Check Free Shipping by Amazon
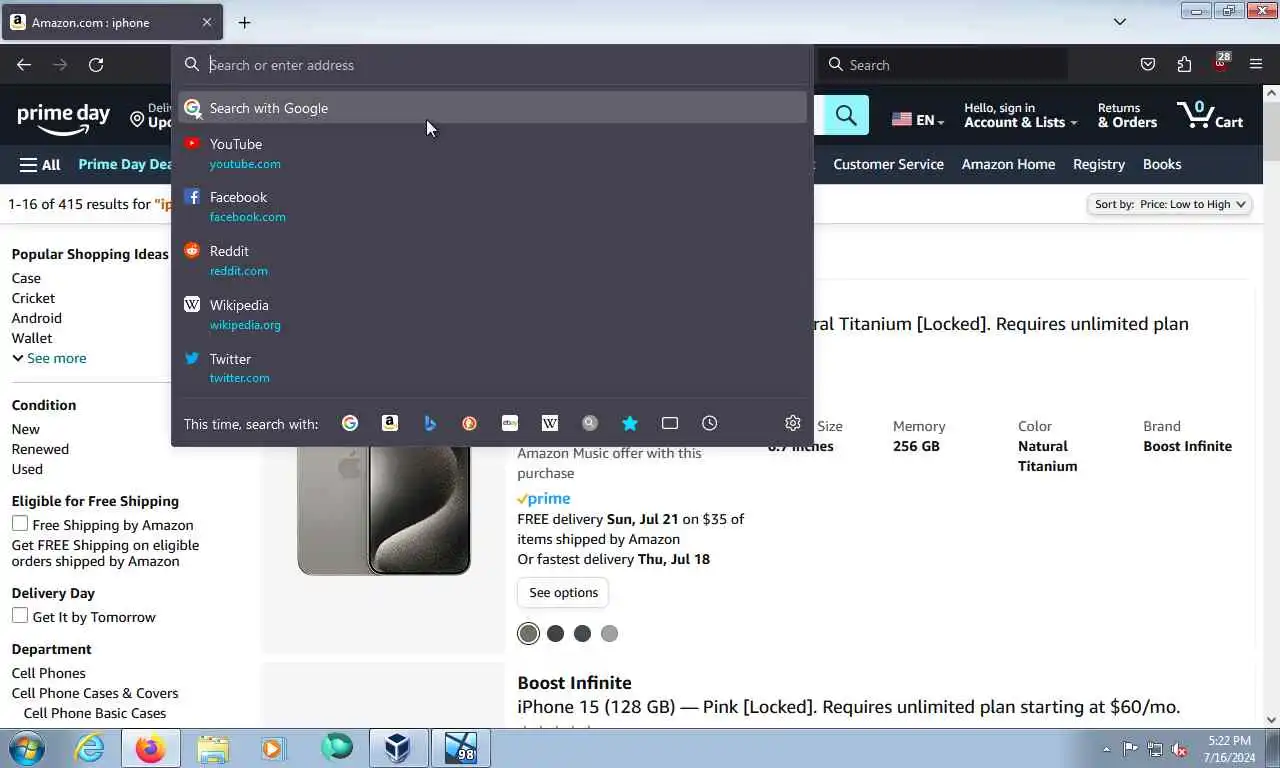Image resolution: width=1280 pixels, height=768 pixels. point(20,523)
